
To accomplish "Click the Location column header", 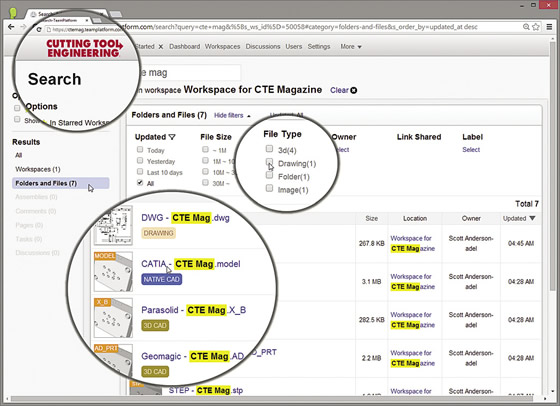I will [x=415, y=219].
